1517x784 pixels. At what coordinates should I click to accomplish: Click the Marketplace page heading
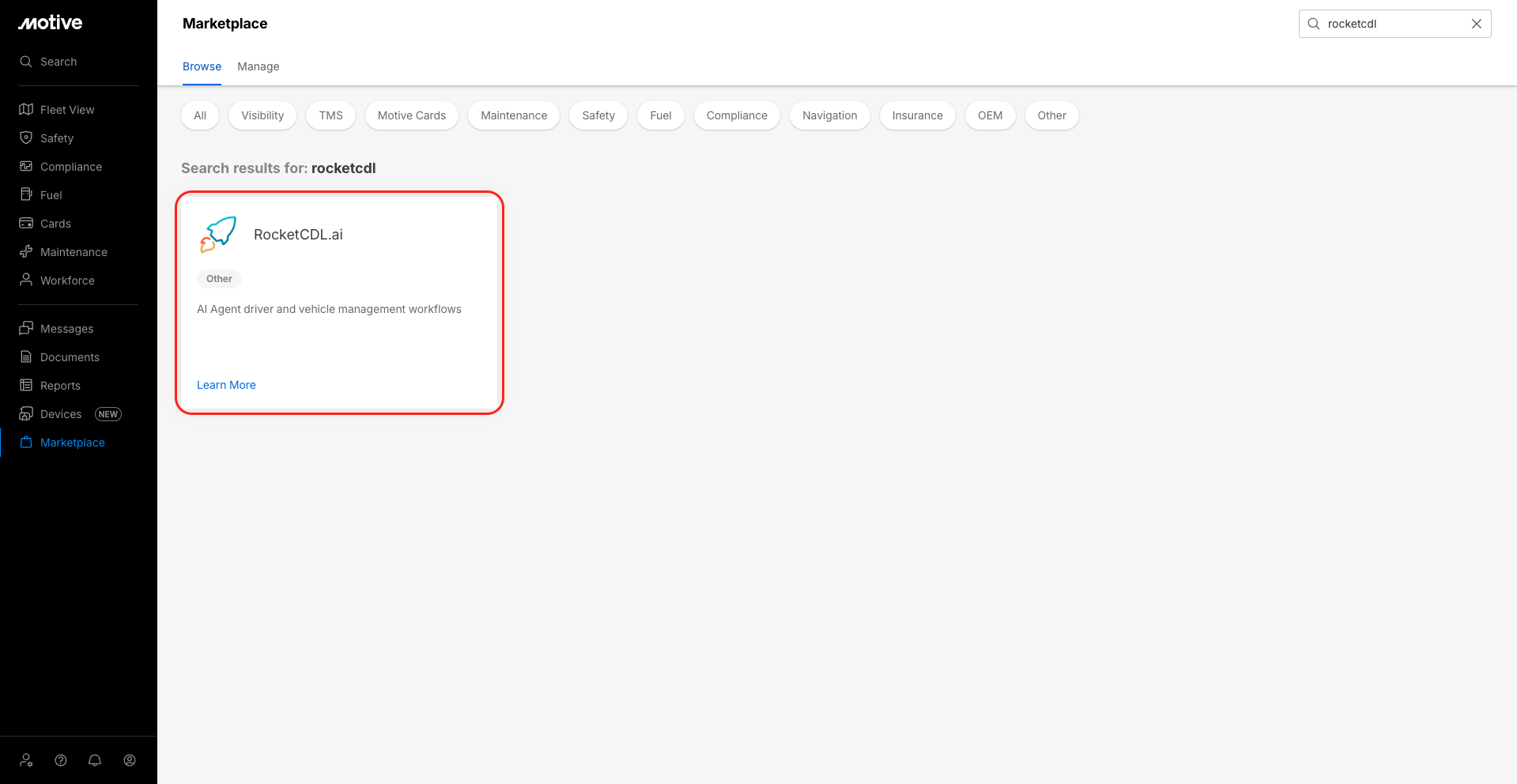[x=225, y=24]
